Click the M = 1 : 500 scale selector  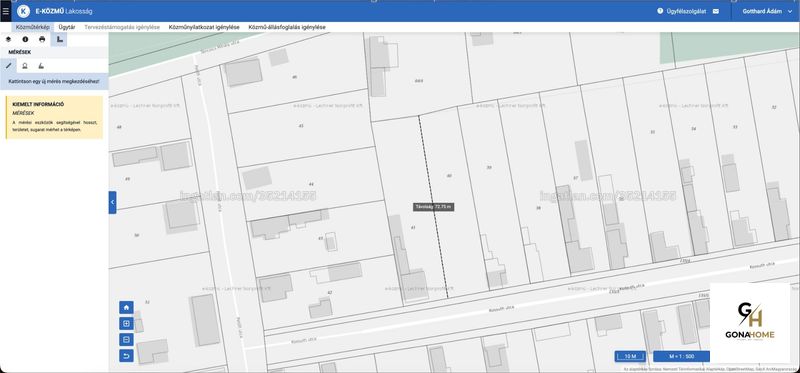pyautogui.click(x=682, y=356)
